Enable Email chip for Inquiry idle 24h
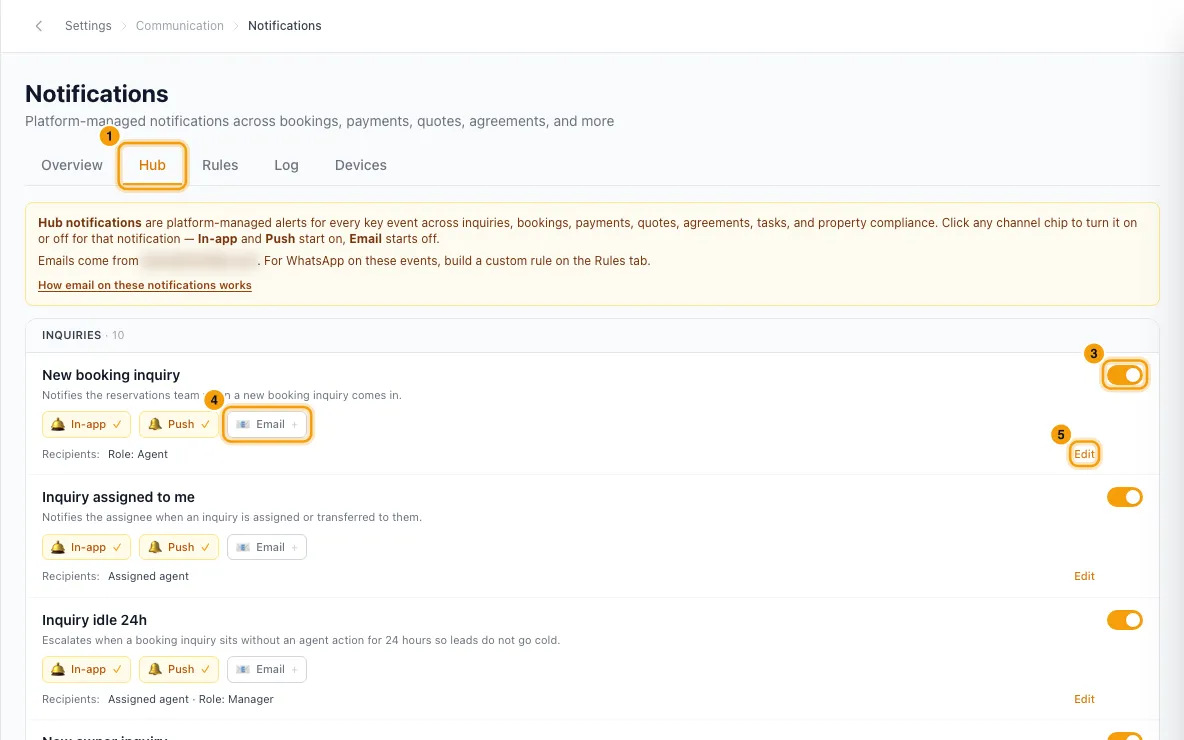This screenshot has width=1184, height=740. click(x=267, y=670)
